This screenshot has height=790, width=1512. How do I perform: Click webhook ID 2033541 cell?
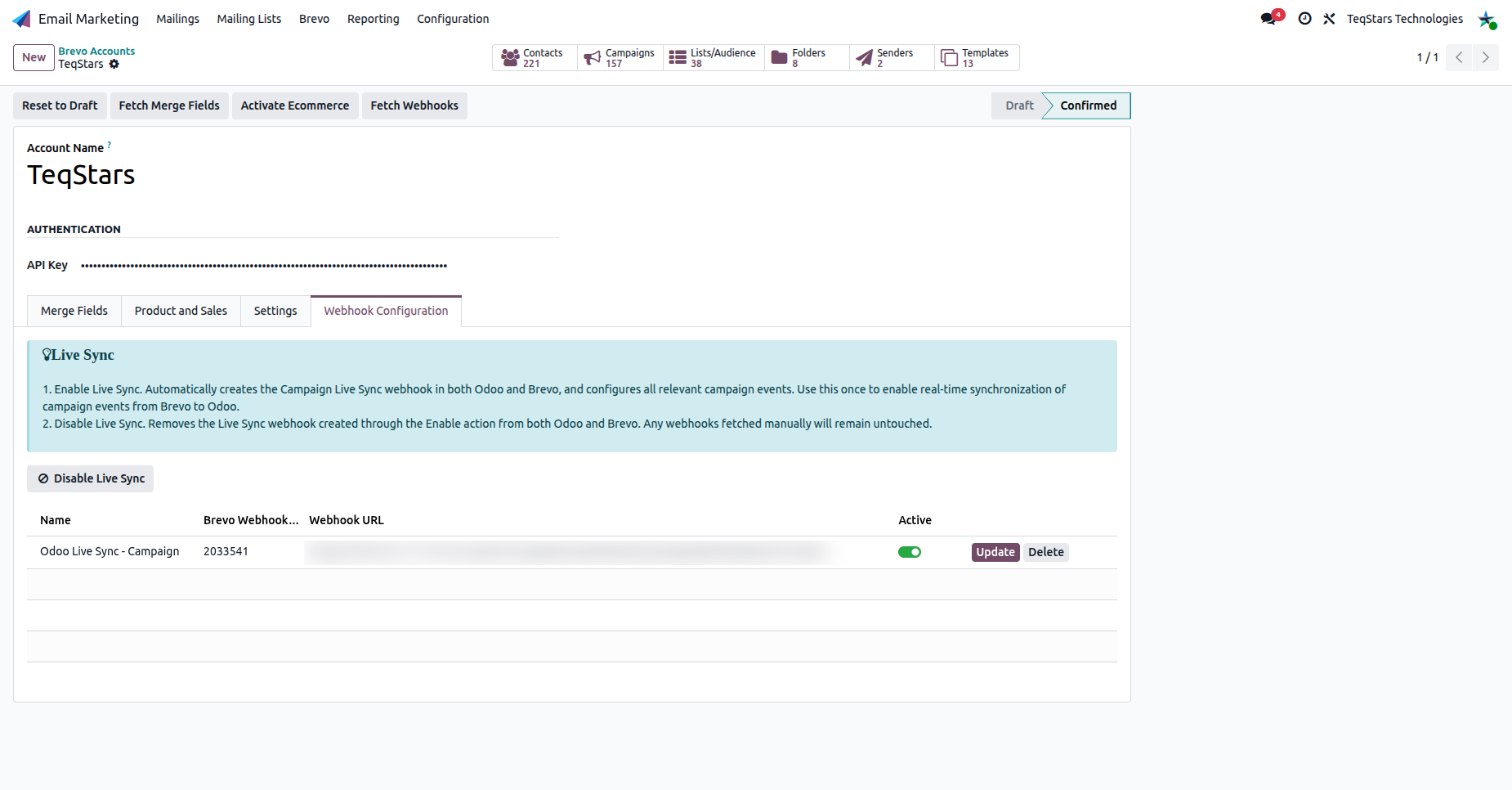(226, 551)
